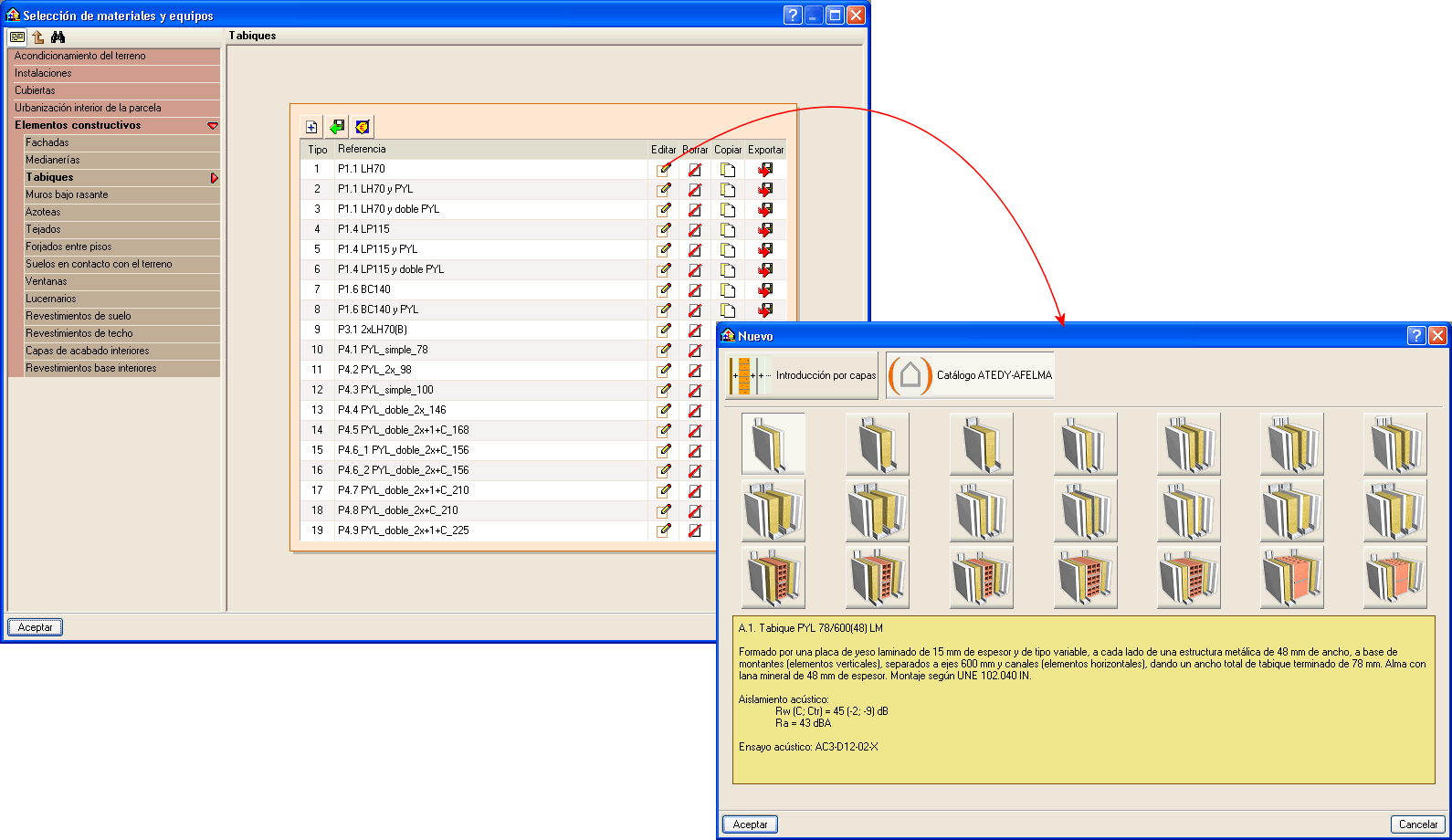The height and width of the screenshot is (840, 1452).
Task: Edit the P4.3 PYL_simple_100 row
Action: (x=664, y=390)
